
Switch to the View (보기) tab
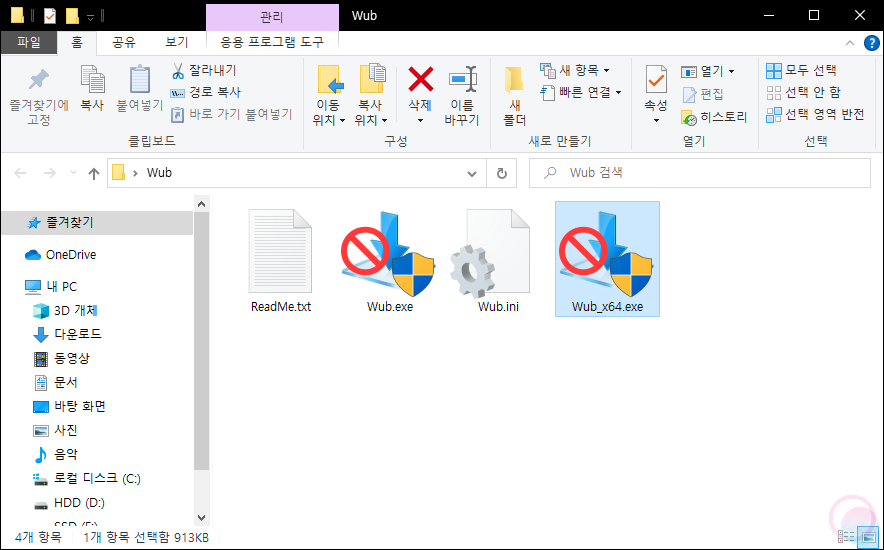177,43
